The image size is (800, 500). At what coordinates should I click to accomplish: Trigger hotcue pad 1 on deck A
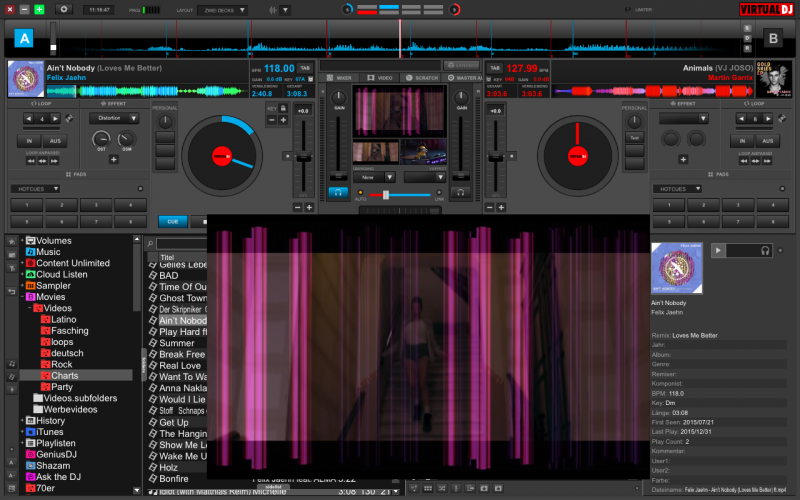coord(27,205)
